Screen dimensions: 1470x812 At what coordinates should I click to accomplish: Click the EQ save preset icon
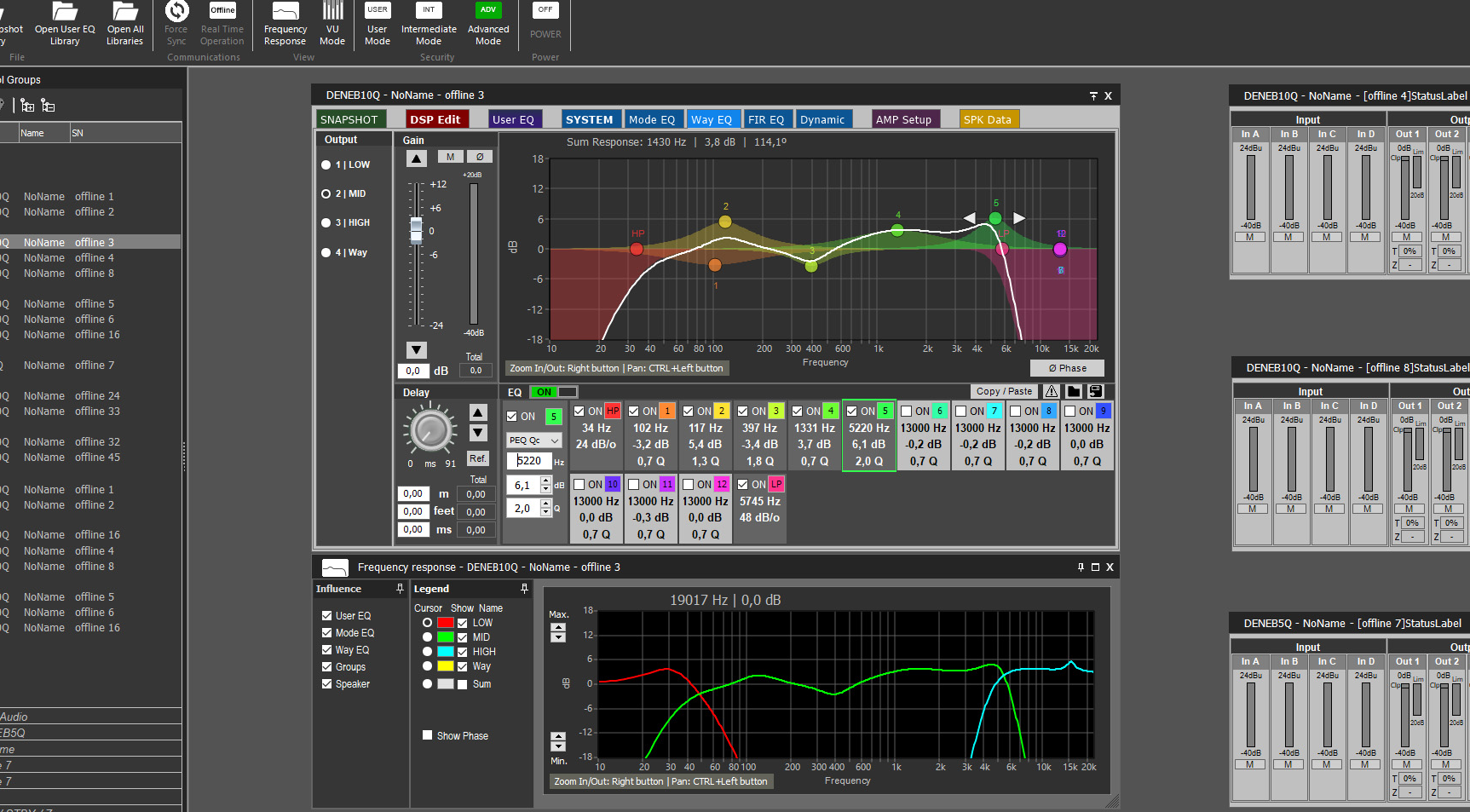tap(1096, 391)
